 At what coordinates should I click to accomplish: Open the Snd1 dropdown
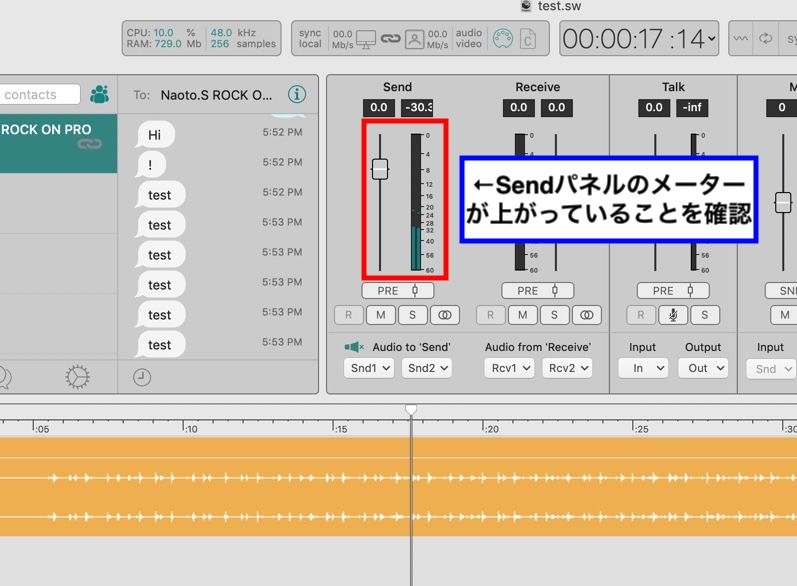point(369,368)
